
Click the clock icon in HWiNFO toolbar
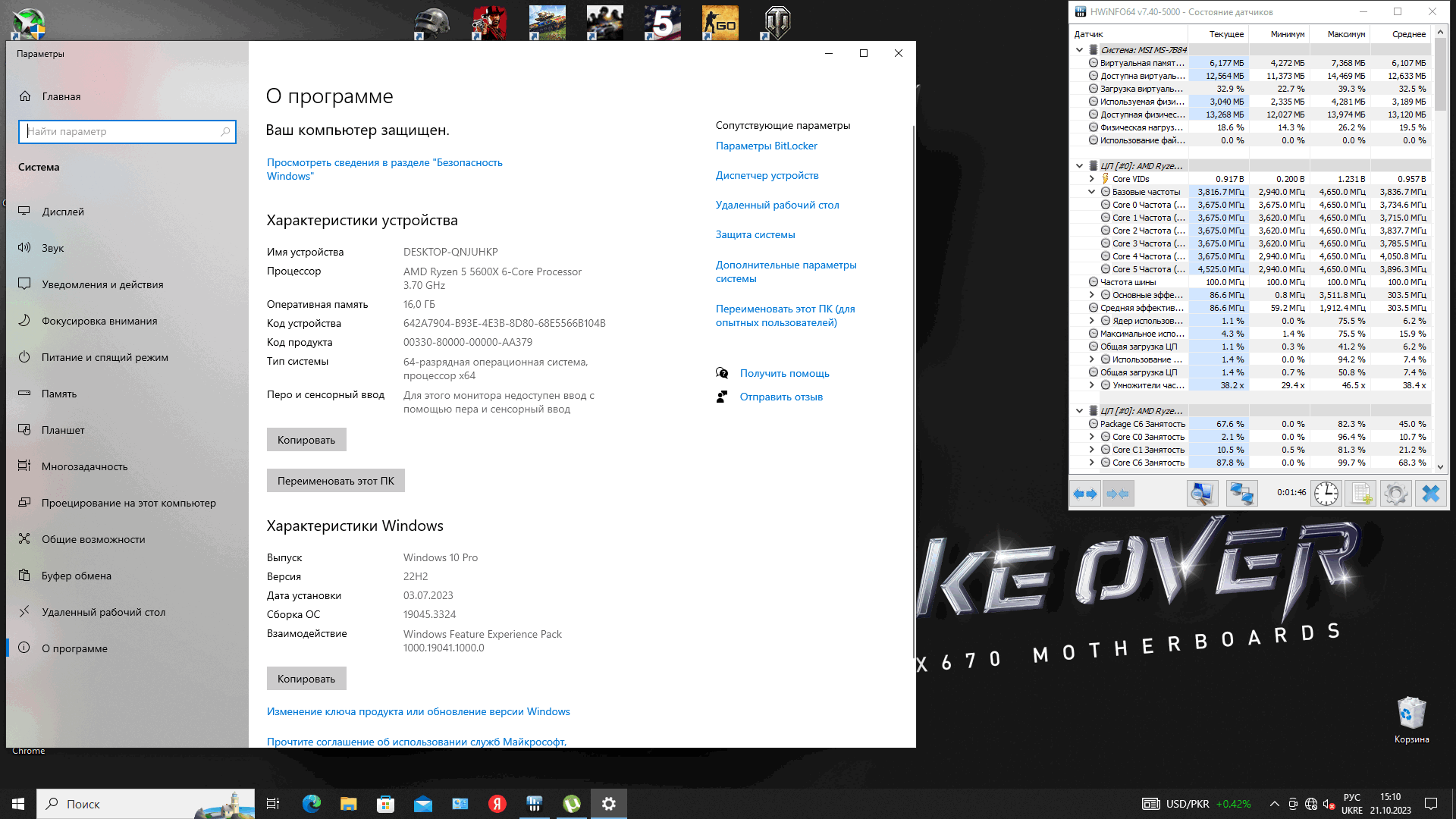point(1326,494)
